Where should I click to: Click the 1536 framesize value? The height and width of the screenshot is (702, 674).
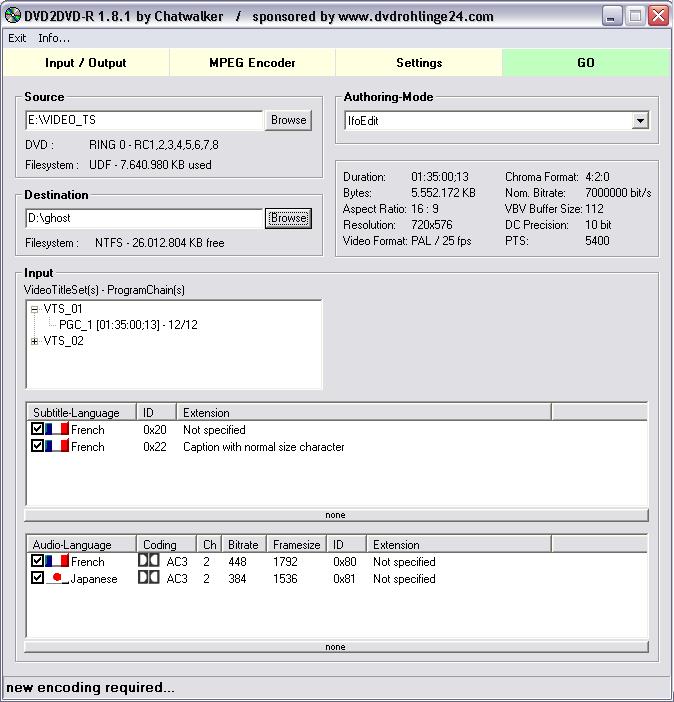285,578
